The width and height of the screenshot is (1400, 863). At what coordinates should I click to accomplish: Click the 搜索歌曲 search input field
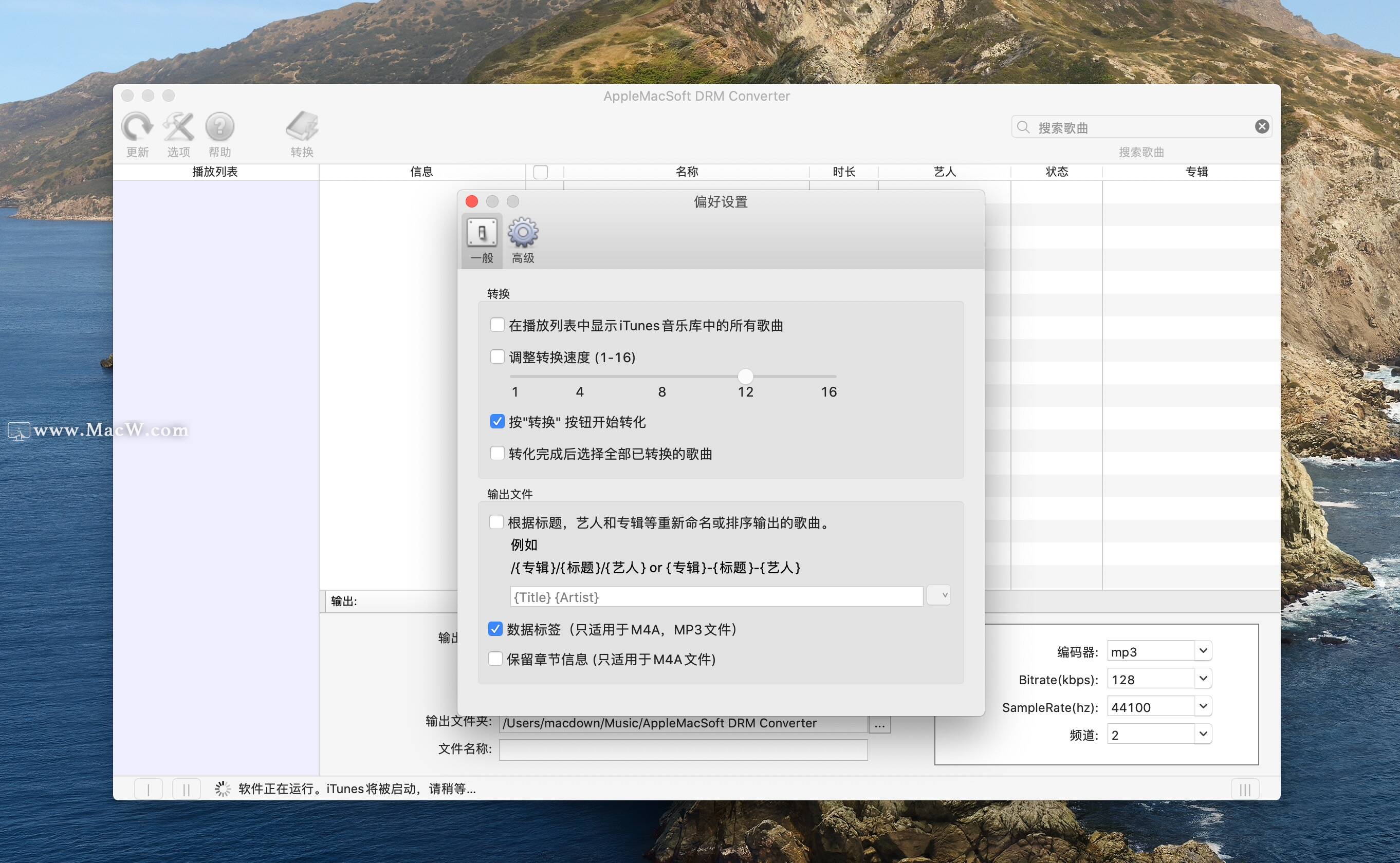pyautogui.click(x=1142, y=127)
